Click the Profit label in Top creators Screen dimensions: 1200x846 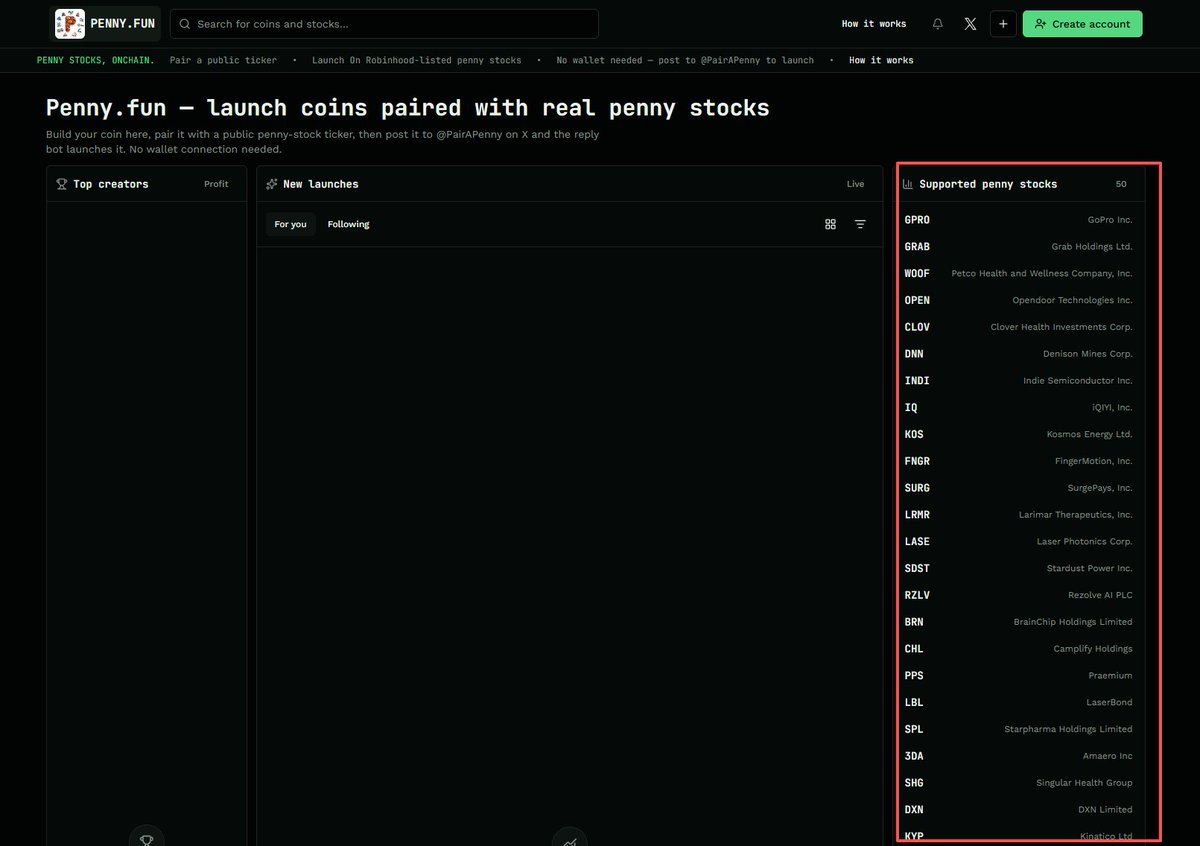(x=216, y=184)
